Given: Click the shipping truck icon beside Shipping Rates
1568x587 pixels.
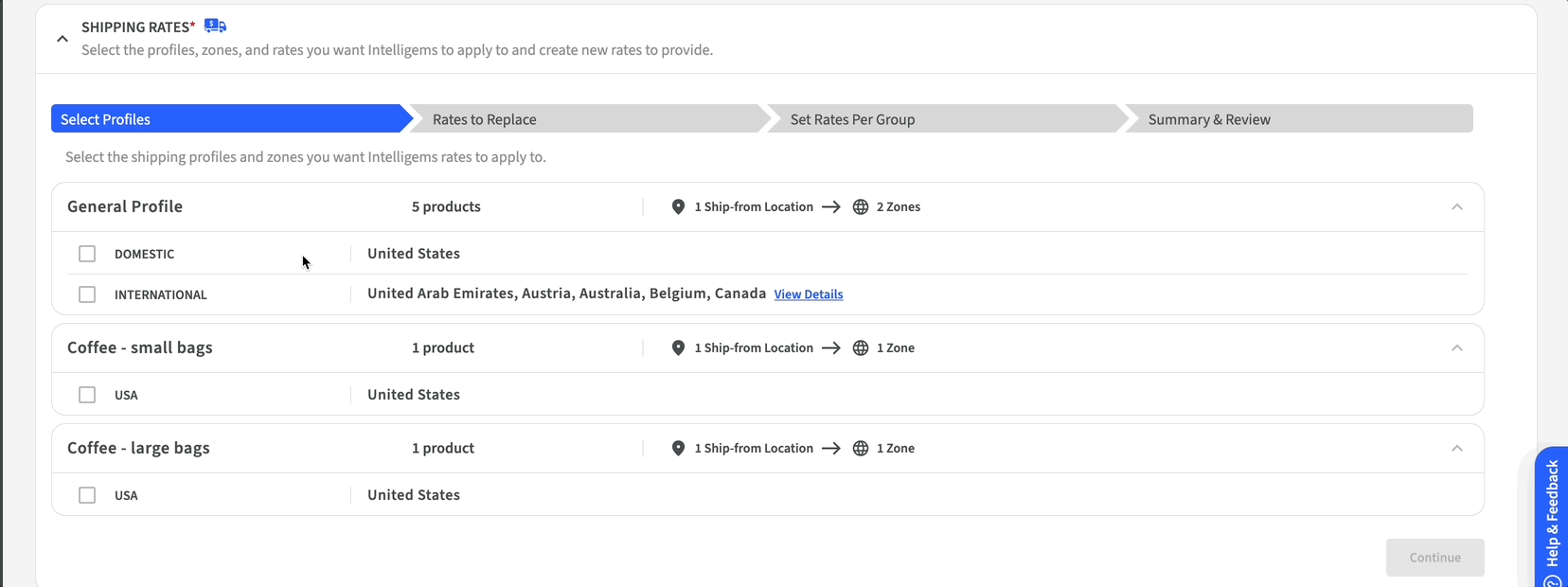Looking at the screenshot, I should 215,26.
